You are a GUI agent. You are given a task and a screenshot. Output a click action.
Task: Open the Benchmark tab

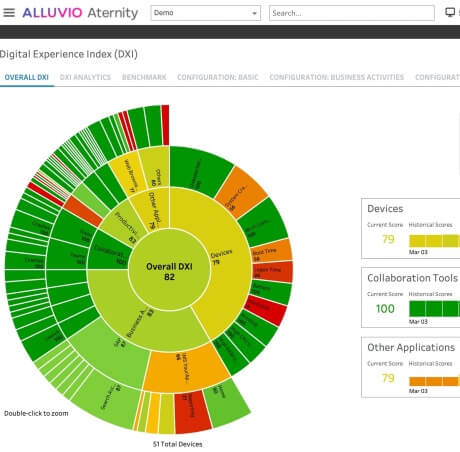click(x=144, y=77)
